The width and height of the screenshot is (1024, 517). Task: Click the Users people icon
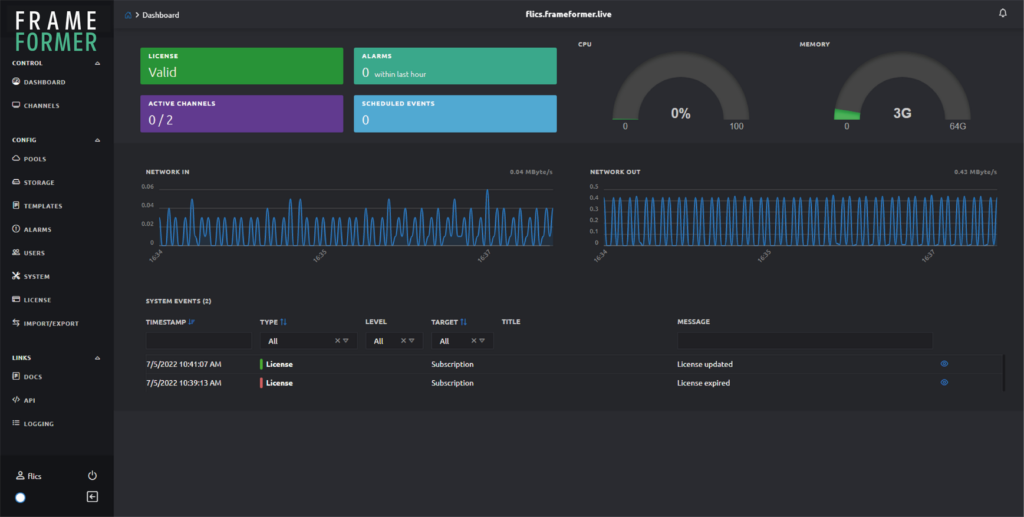pos(16,252)
